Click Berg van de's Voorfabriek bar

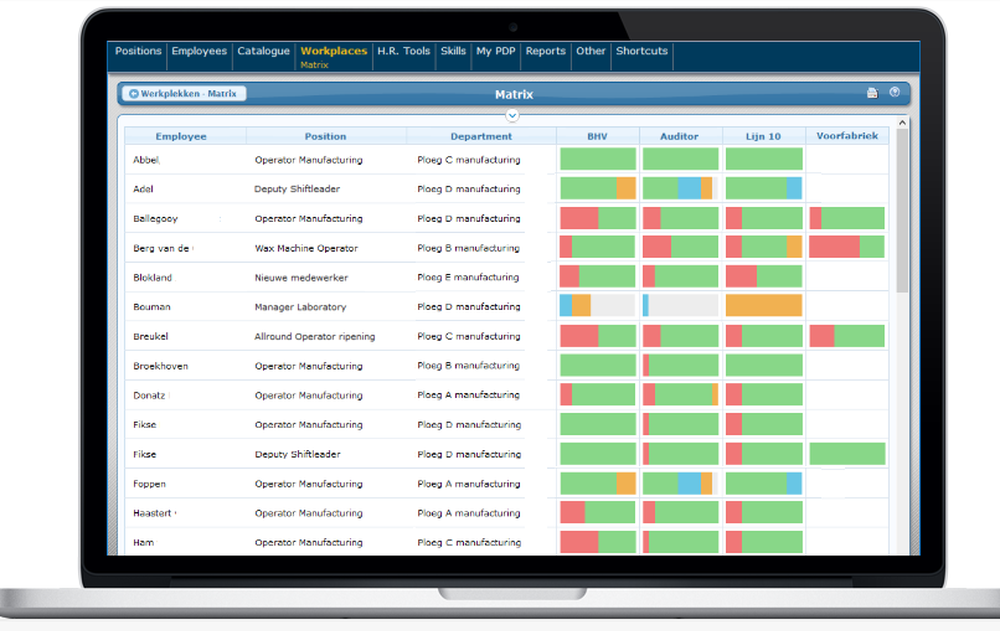846,247
